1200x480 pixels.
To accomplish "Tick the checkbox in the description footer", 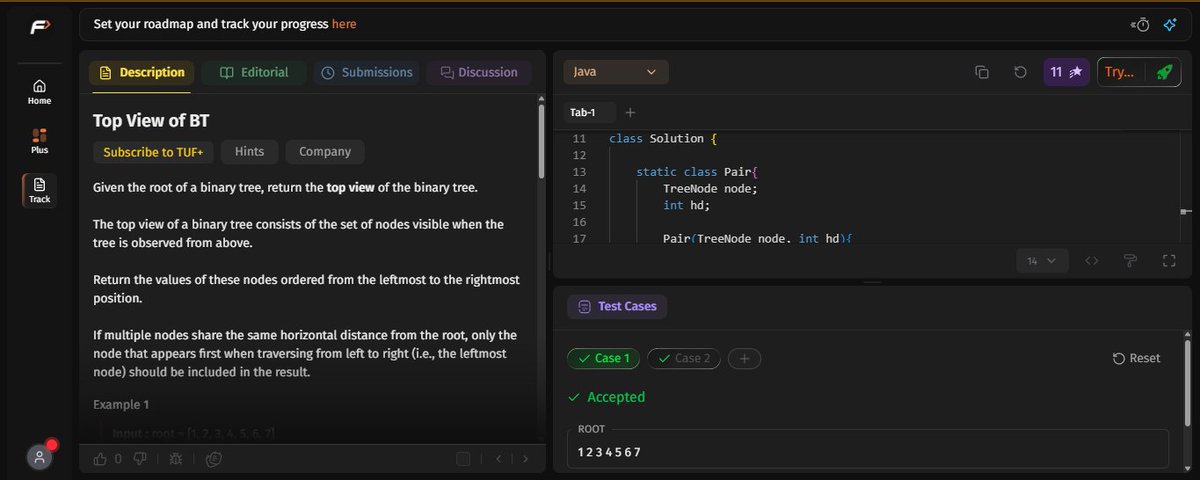I will click(462, 459).
